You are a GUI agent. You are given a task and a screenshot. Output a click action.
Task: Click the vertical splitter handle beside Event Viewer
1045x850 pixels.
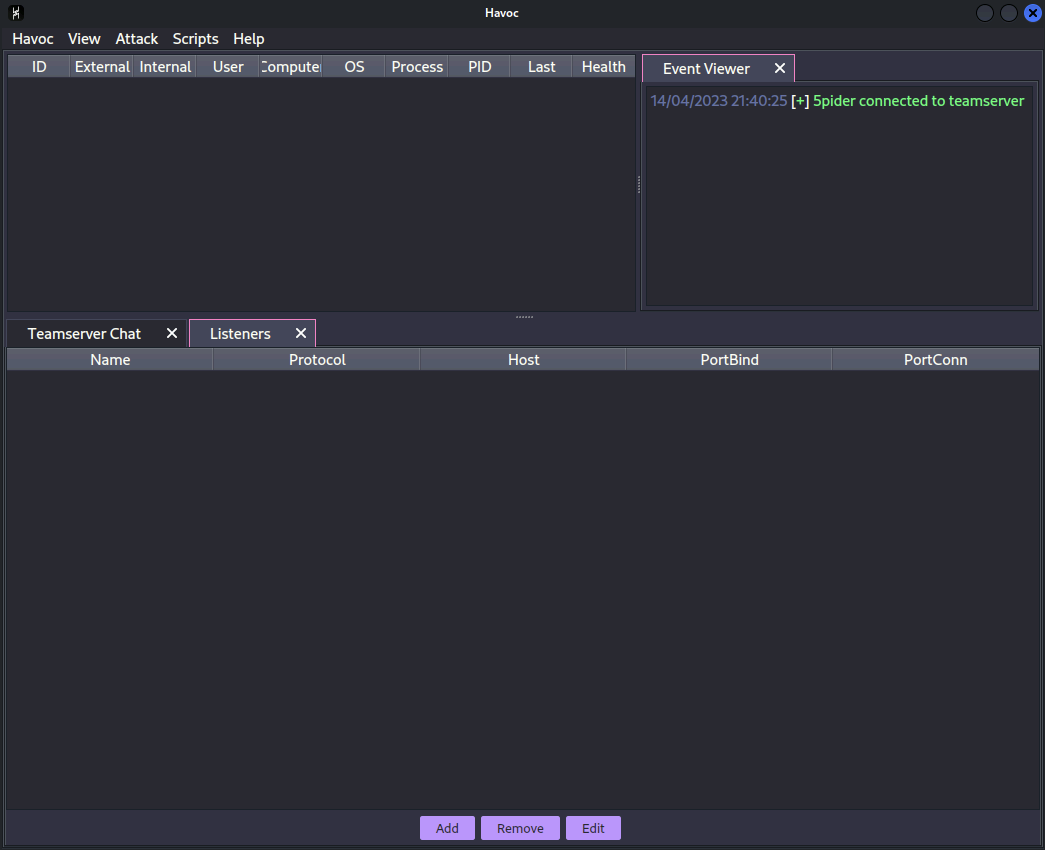tap(638, 184)
